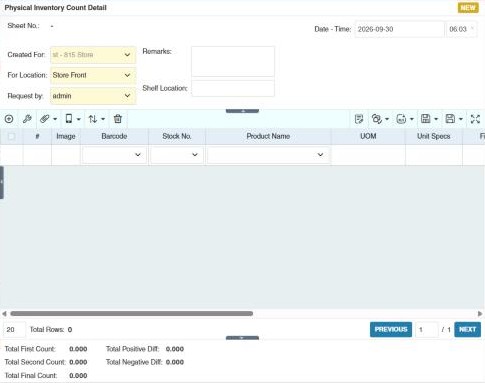The height and width of the screenshot is (383, 485).
Task: Click inside the Shelf Location field
Action: point(233,88)
